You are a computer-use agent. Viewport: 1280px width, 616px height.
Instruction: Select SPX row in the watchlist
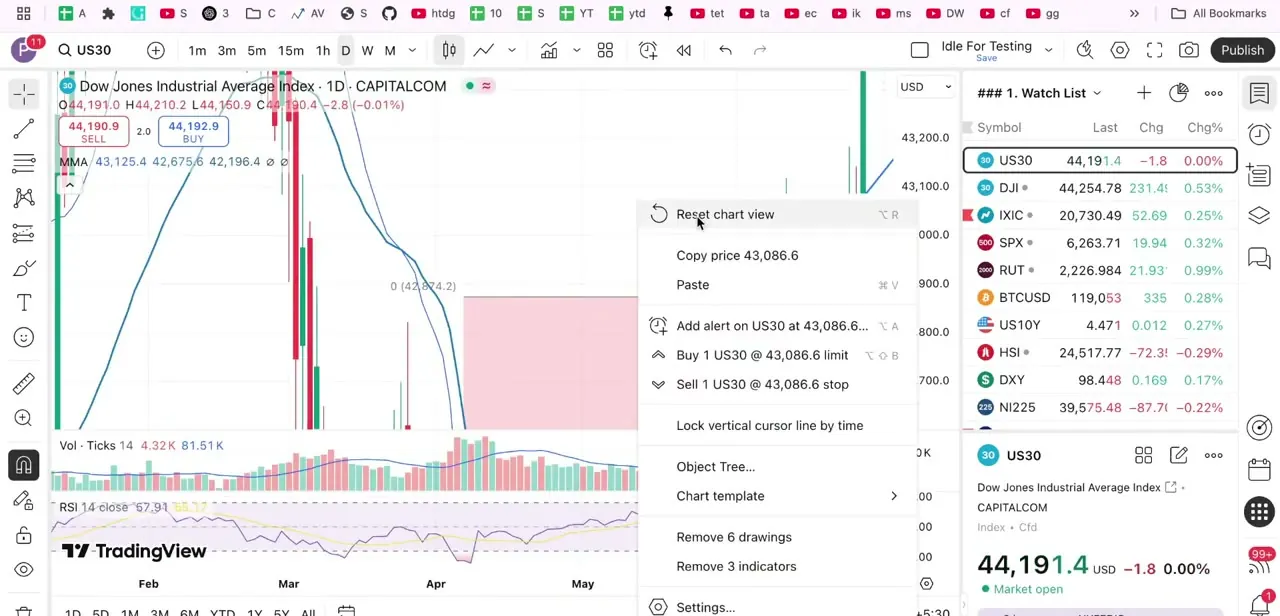[1100, 243]
